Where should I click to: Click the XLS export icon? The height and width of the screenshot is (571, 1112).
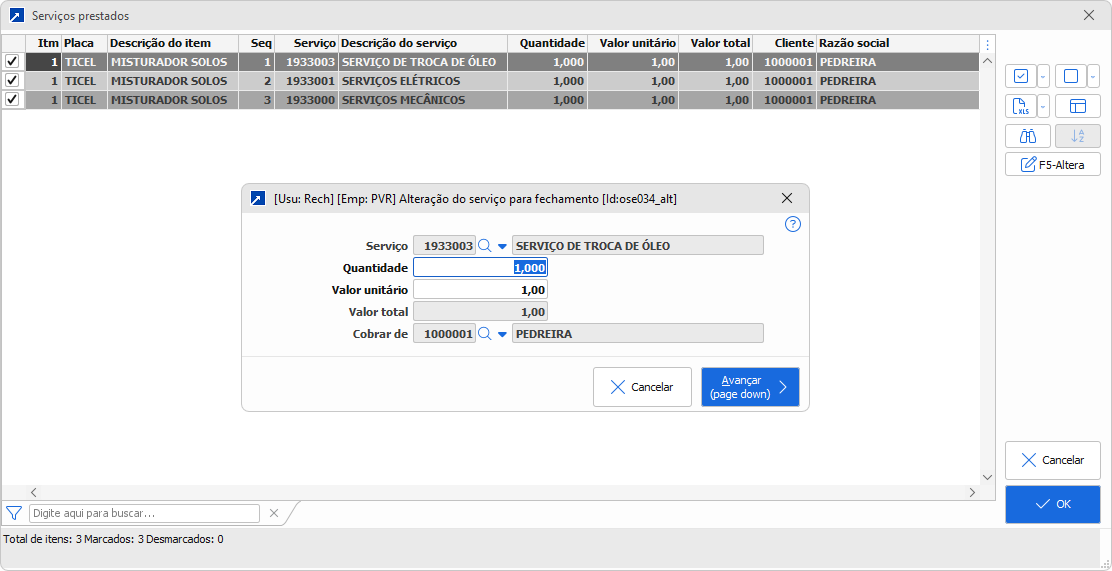point(1020,106)
